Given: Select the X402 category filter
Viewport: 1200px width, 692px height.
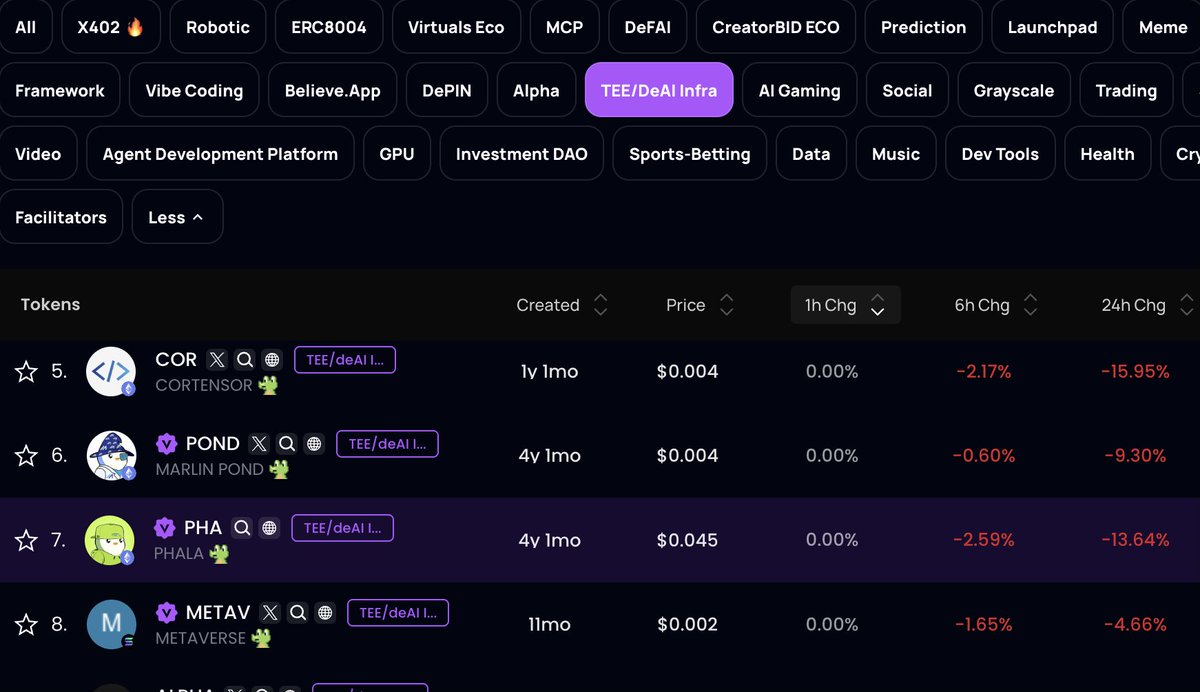Looking at the screenshot, I should (x=111, y=27).
